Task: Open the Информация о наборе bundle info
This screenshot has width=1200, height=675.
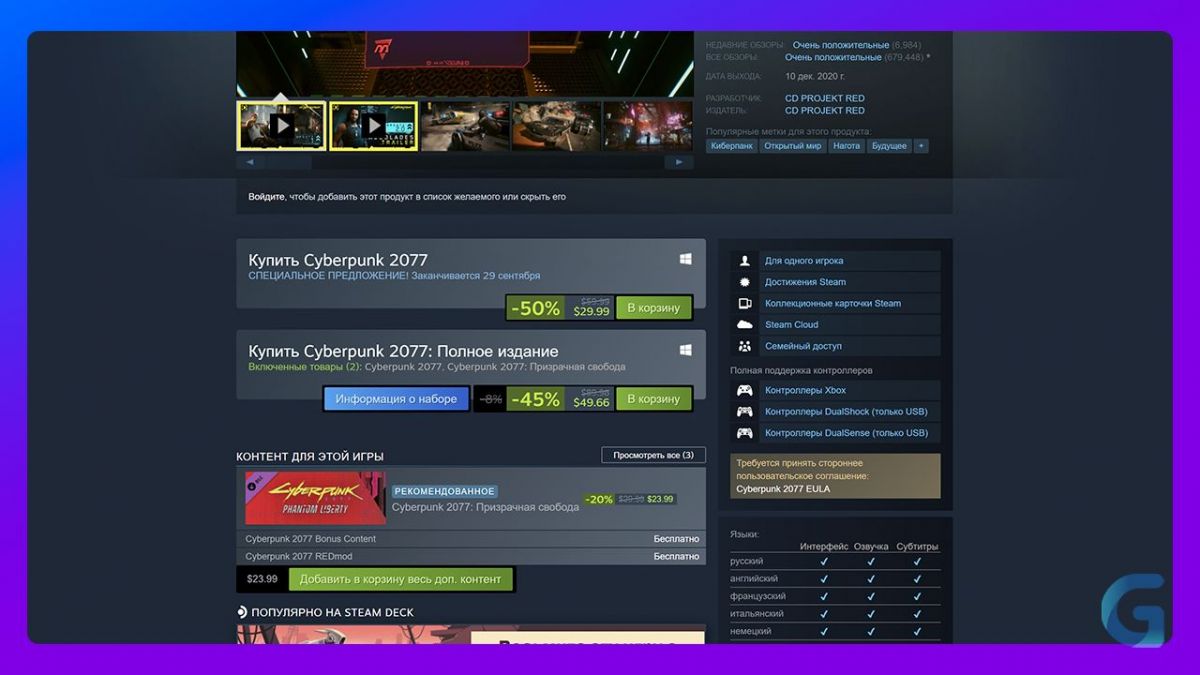Action: (x=396, y=399)
